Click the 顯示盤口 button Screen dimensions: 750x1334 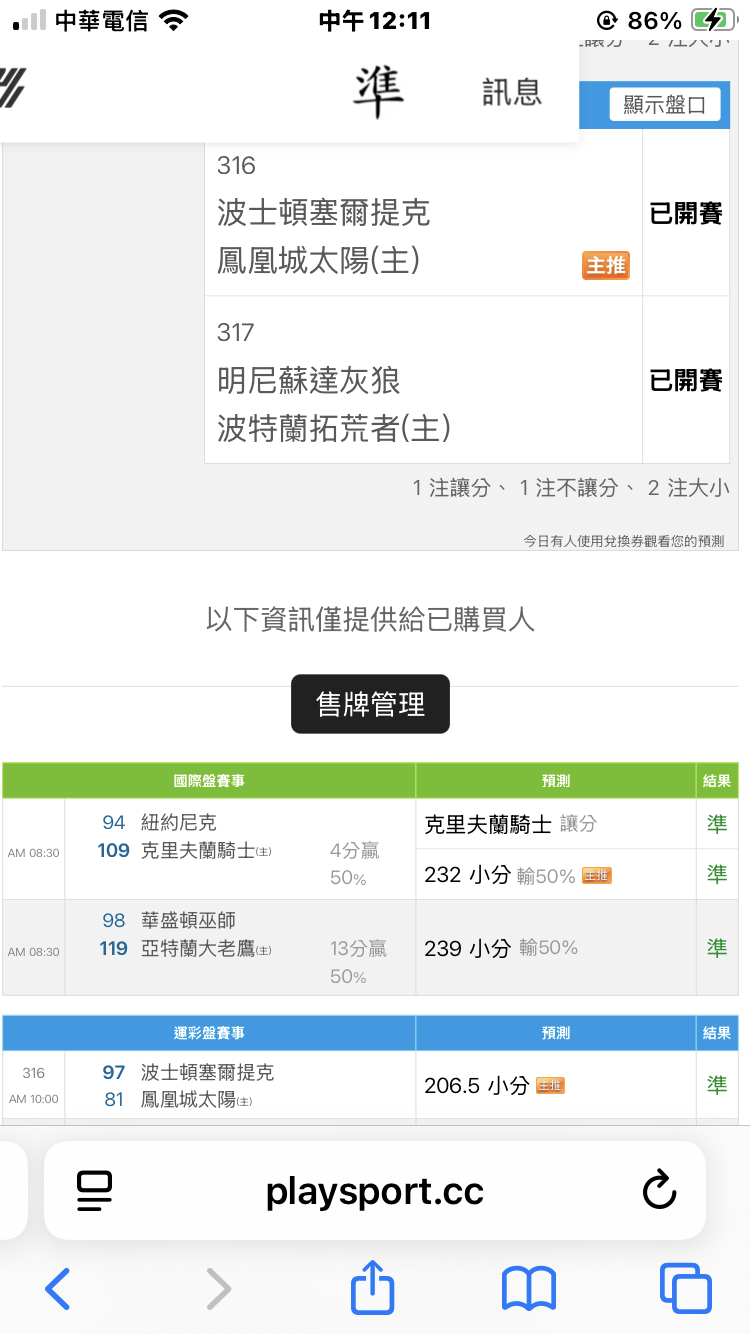[x=665, y=104]
